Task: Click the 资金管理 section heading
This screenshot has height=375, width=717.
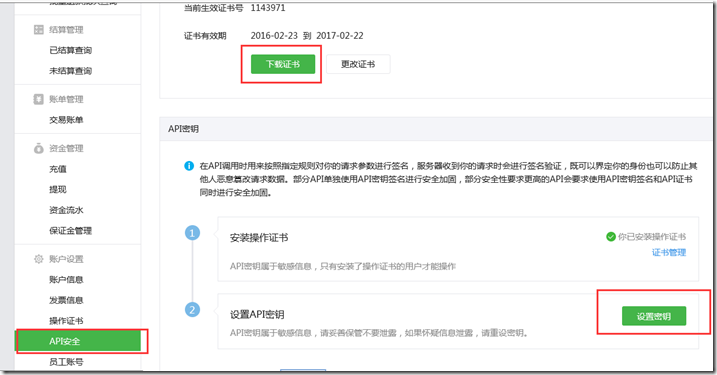Action: coord(66,148)
